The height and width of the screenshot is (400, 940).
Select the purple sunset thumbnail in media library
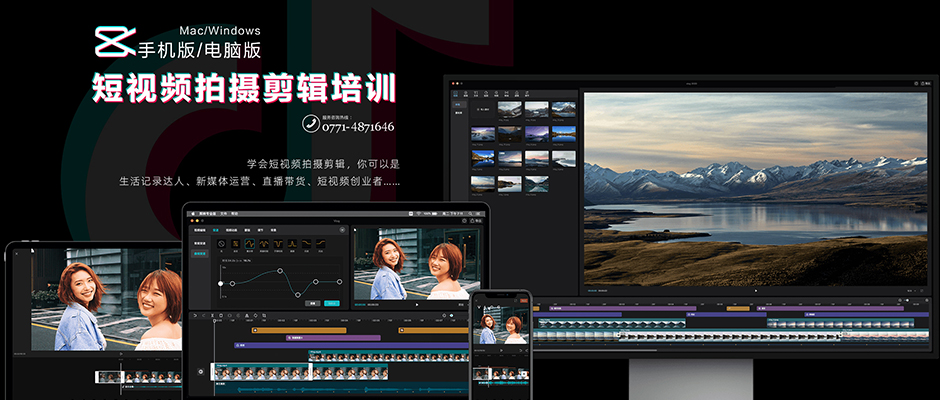click(x=537, y=134)
